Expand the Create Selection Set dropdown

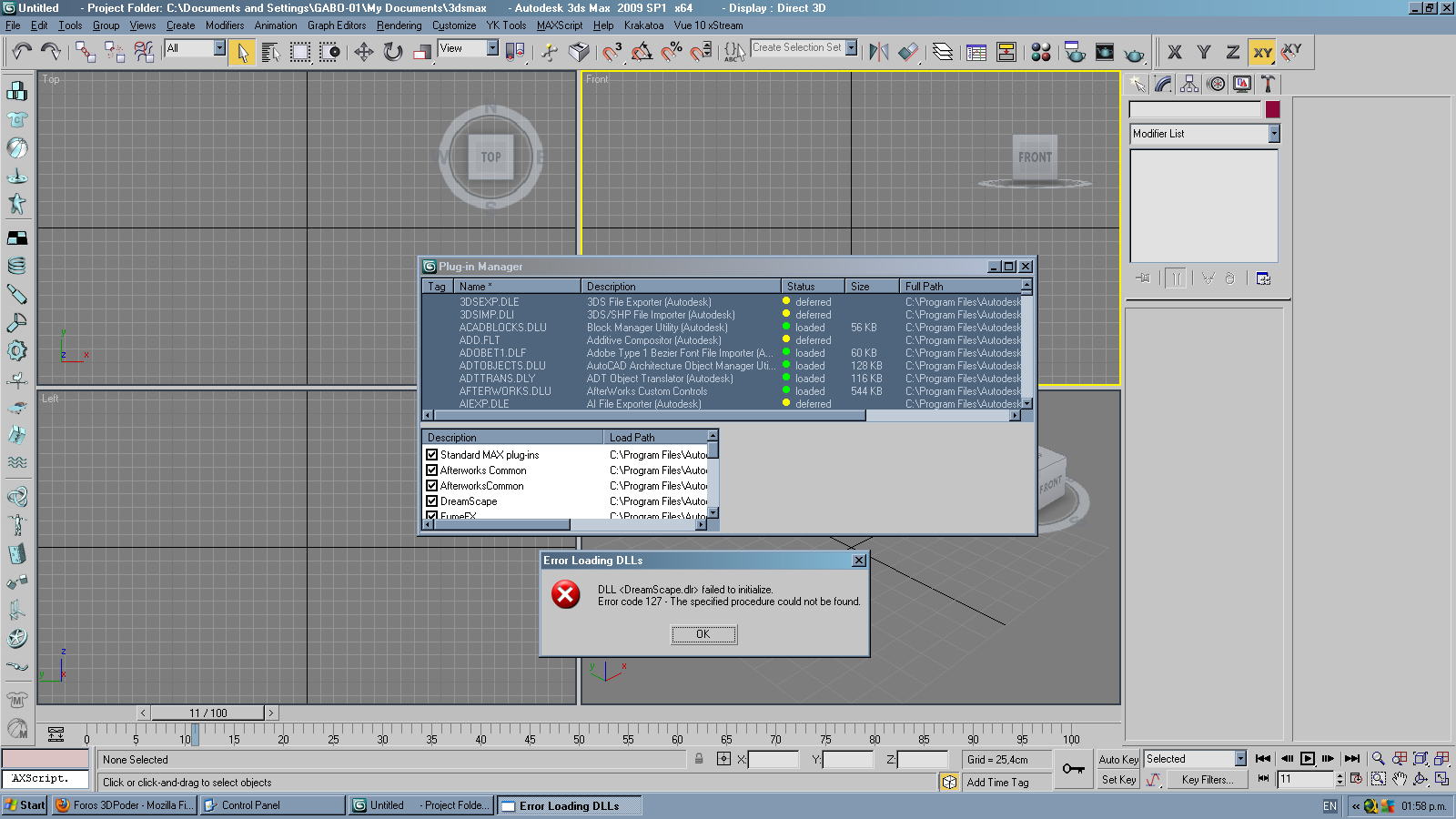click(852, 47)
